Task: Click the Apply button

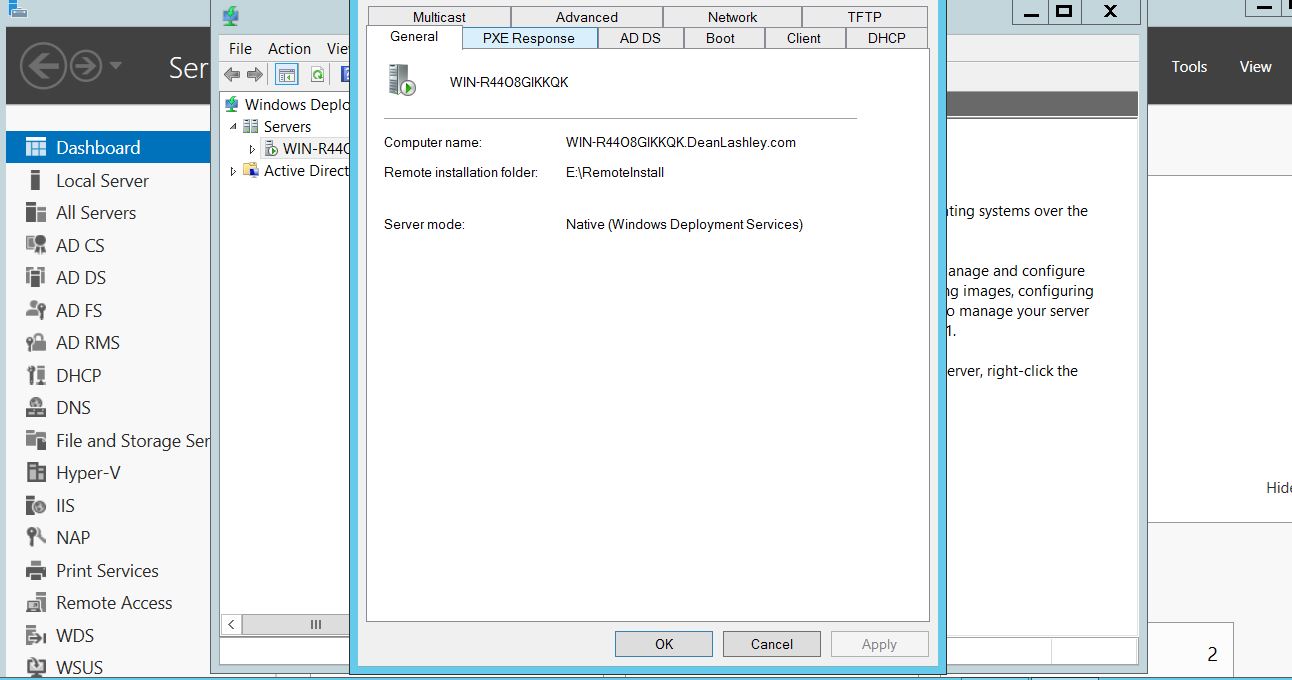Action: (x=880, y=644)
